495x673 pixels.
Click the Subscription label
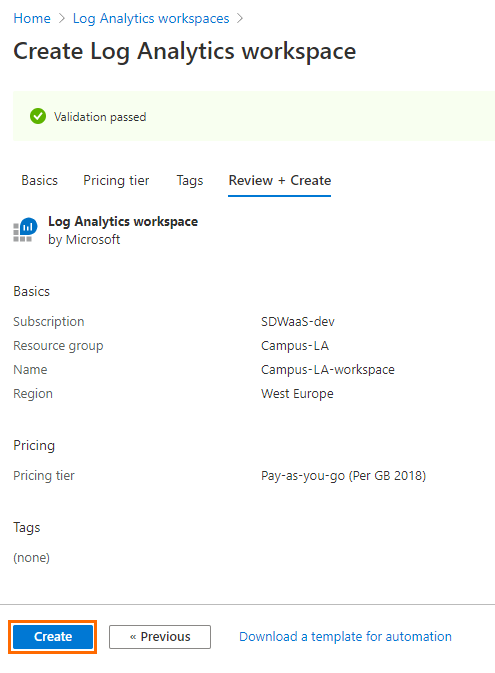tap(49, 321)
